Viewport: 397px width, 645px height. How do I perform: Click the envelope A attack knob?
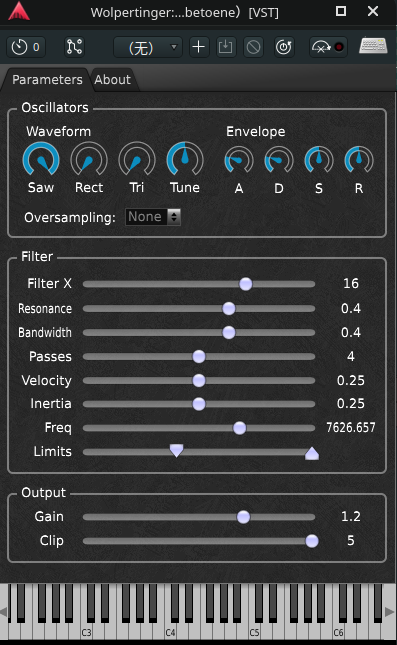tap(239, 160)
